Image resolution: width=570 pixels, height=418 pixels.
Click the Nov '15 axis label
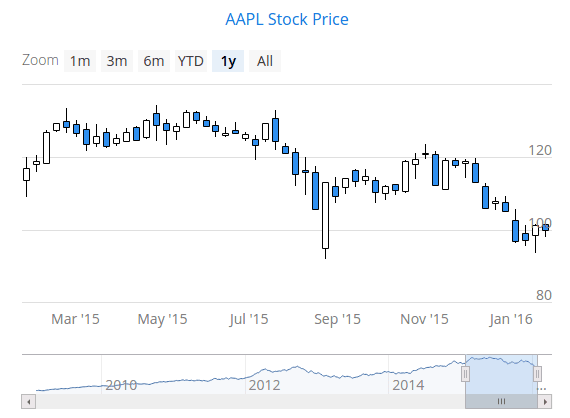(x=424, y=319)
